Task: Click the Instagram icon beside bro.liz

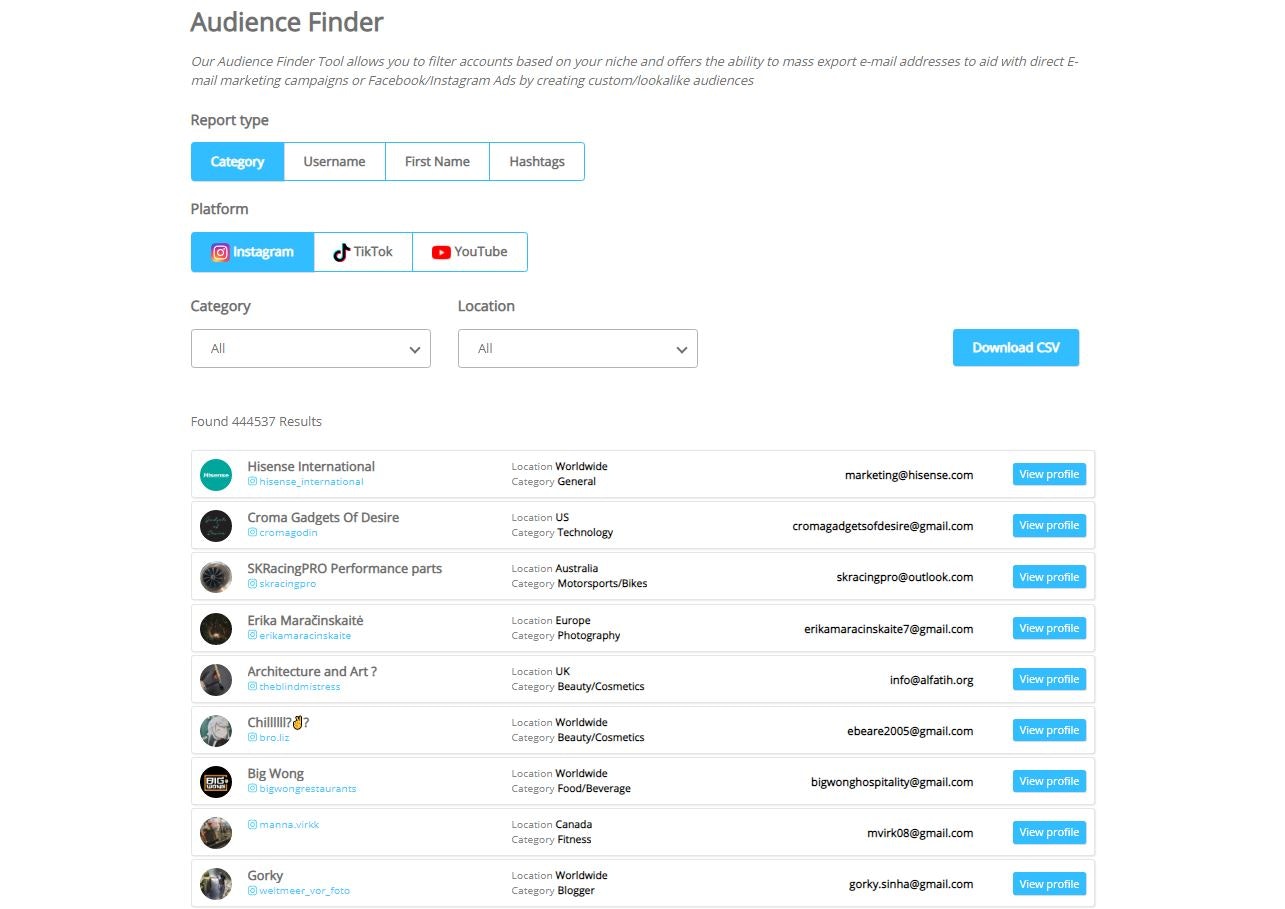Action: (254, 737)
